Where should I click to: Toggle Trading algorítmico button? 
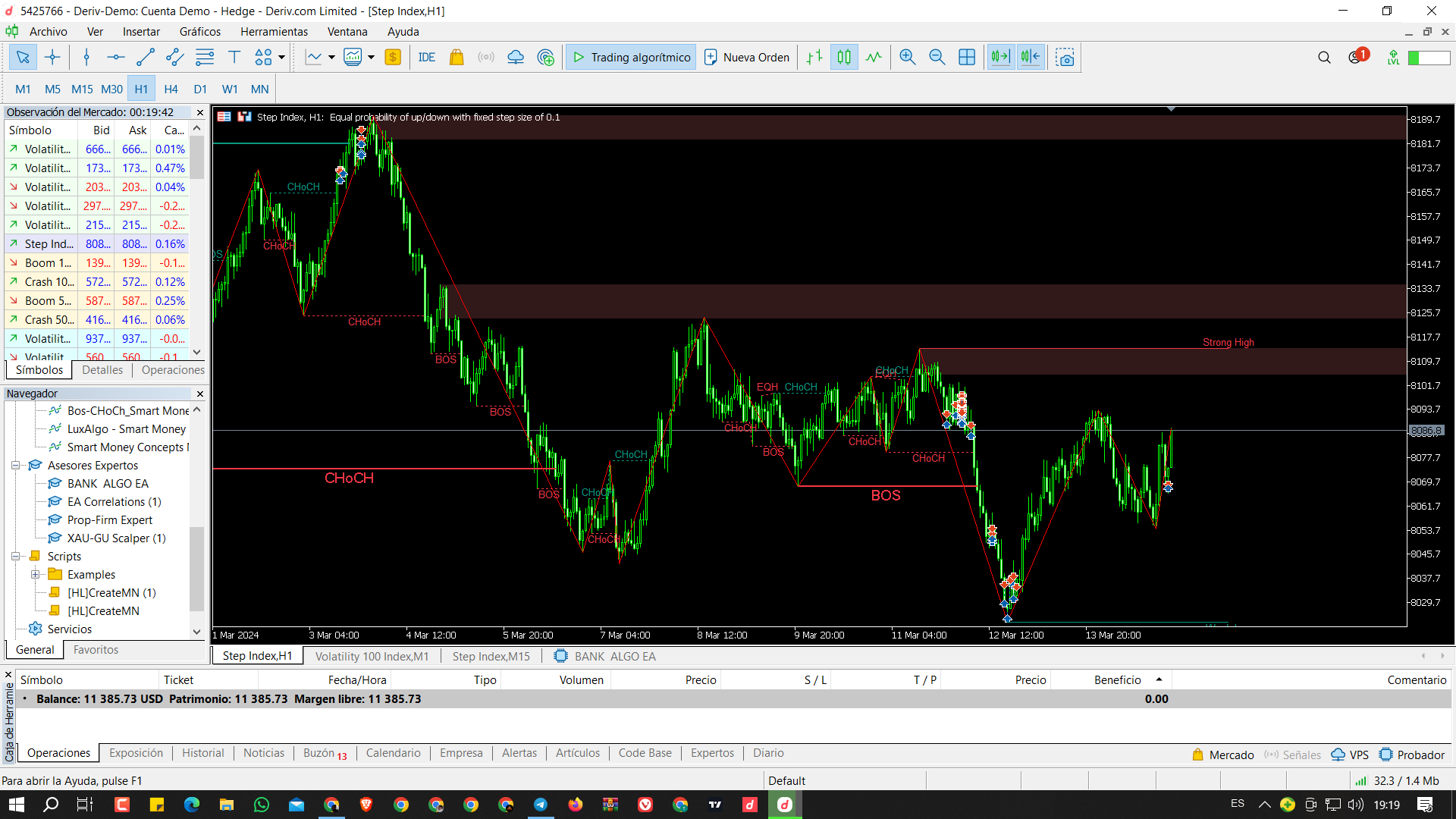click(631, 58)
